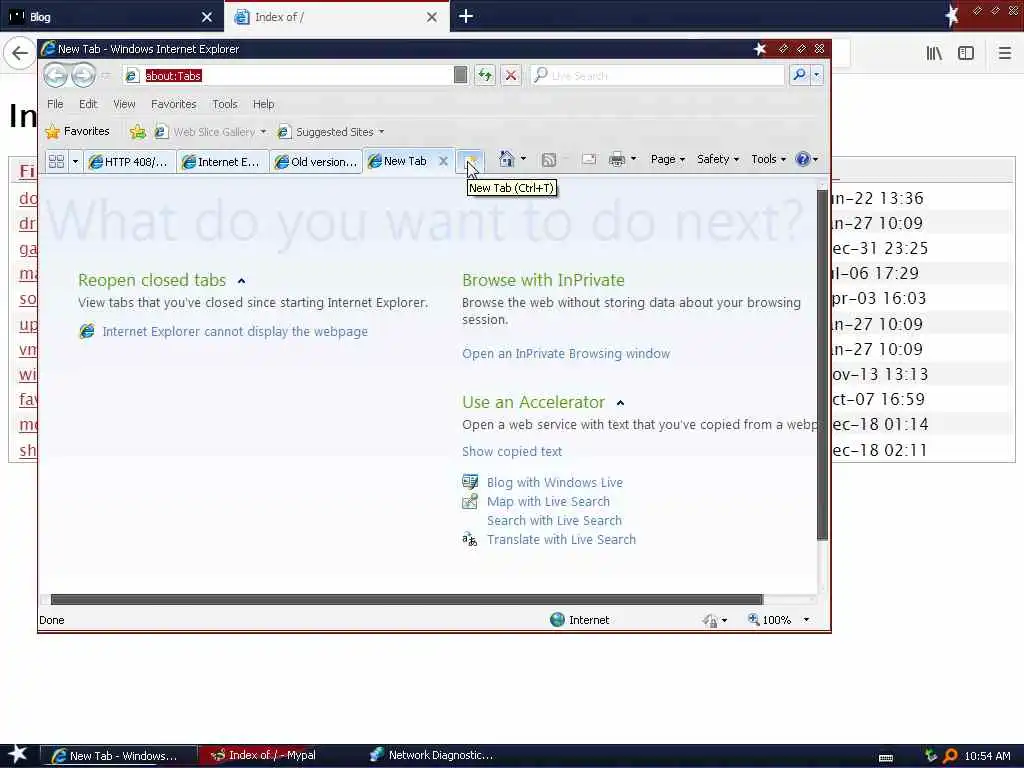Go back with the Internet Explorer back arrow
The width and height of the screenshot is (1024, 768).
56,76
